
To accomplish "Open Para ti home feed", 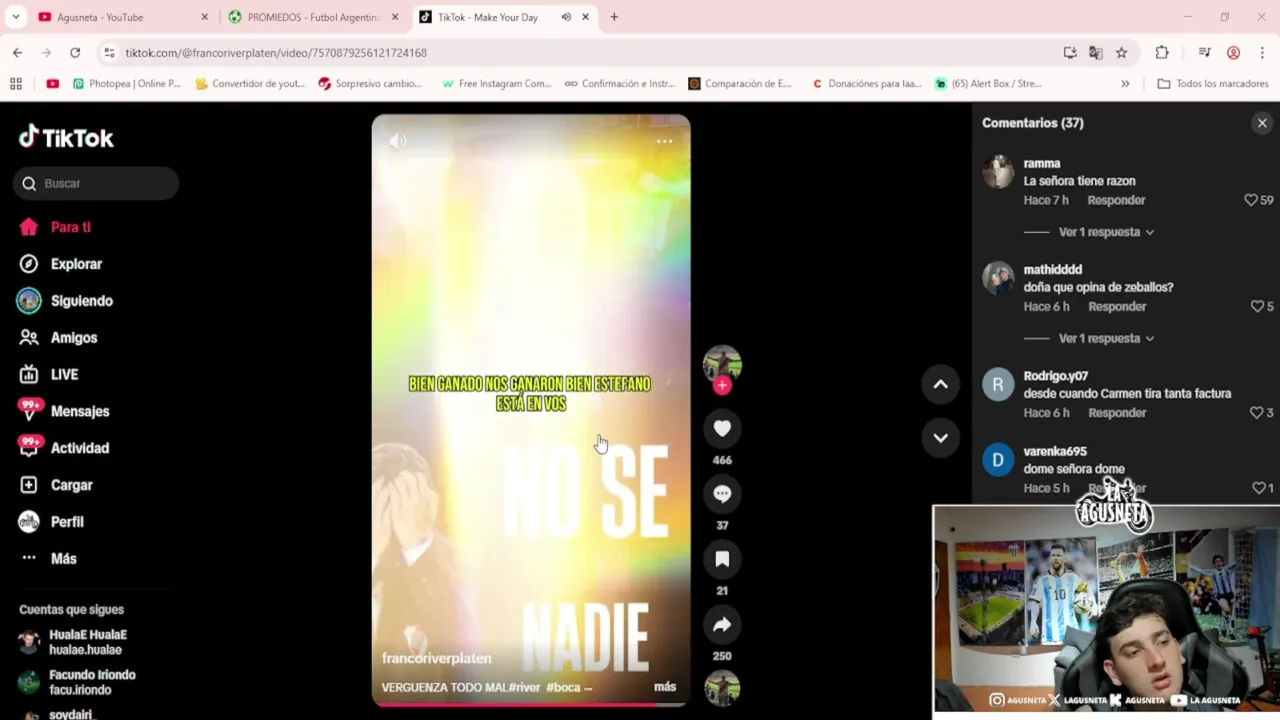I will (56, 227).
